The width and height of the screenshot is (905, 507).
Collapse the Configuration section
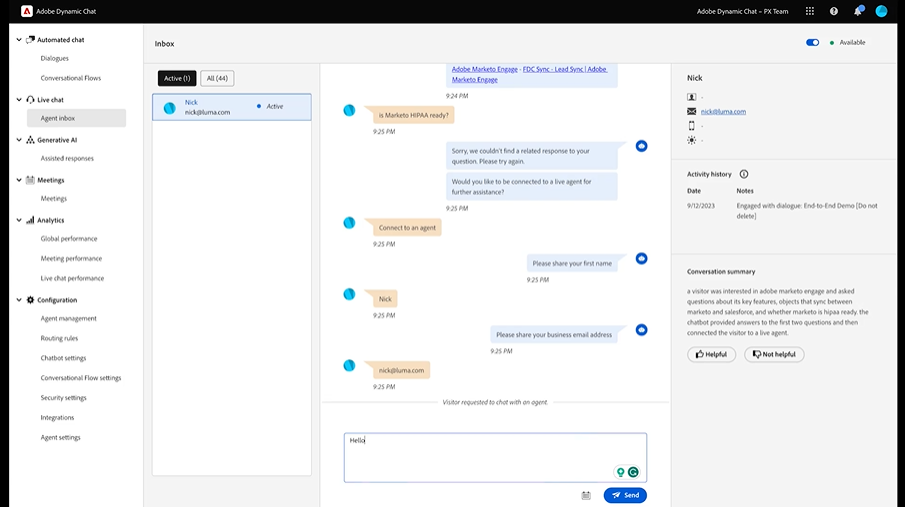[x=19, y=300]
